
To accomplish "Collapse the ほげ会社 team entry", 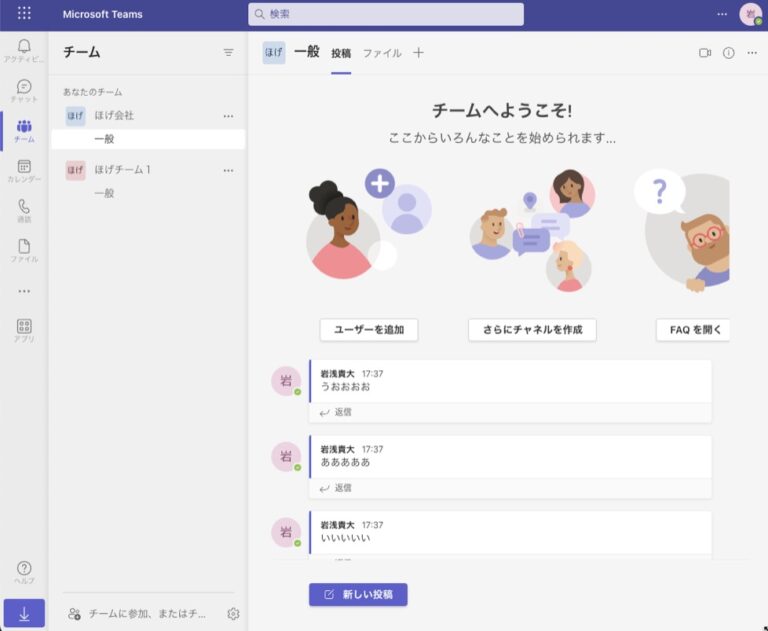I will (x=114, y=116).
